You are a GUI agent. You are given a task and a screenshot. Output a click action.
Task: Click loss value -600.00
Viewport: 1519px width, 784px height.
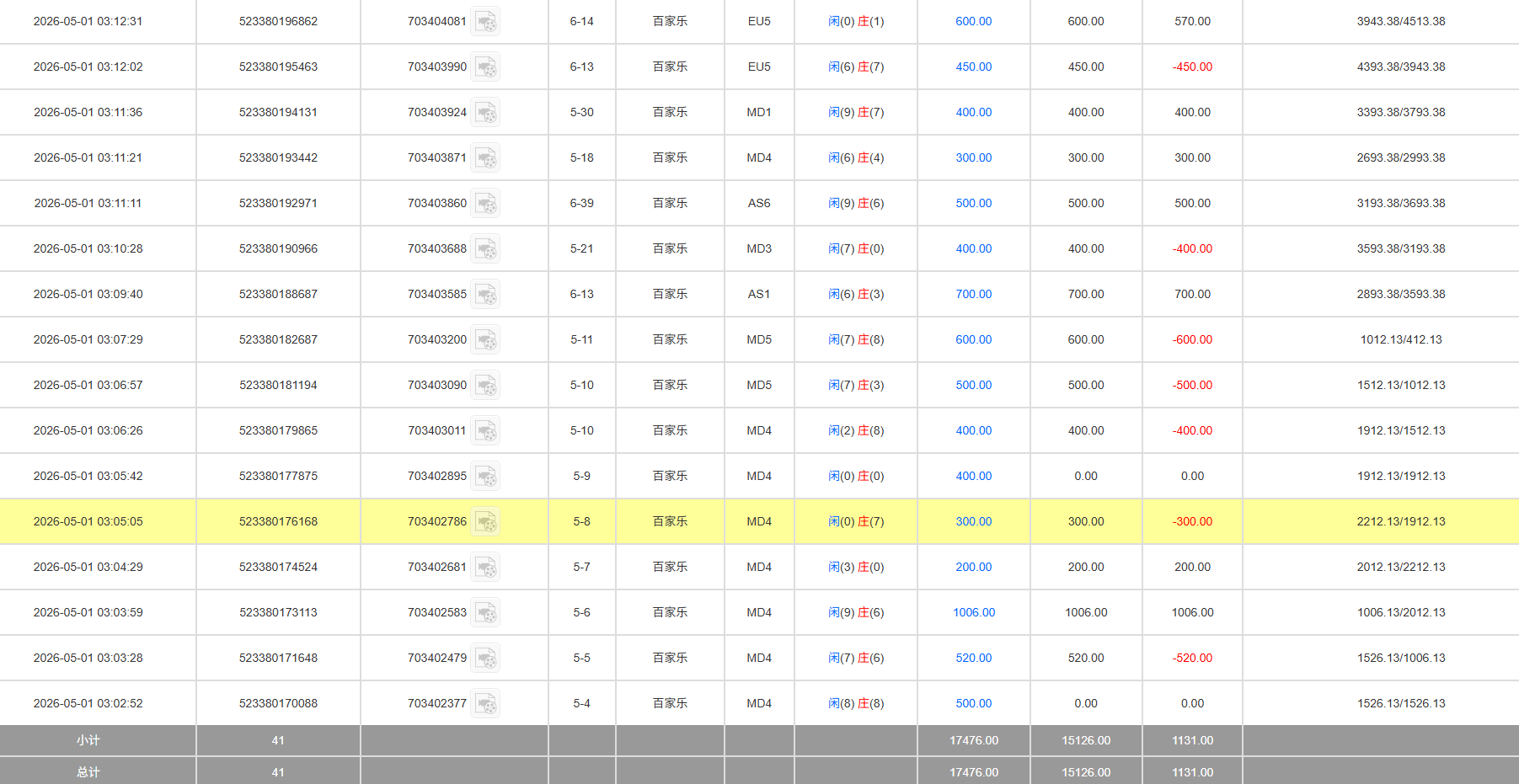(x=1192, y=339)
